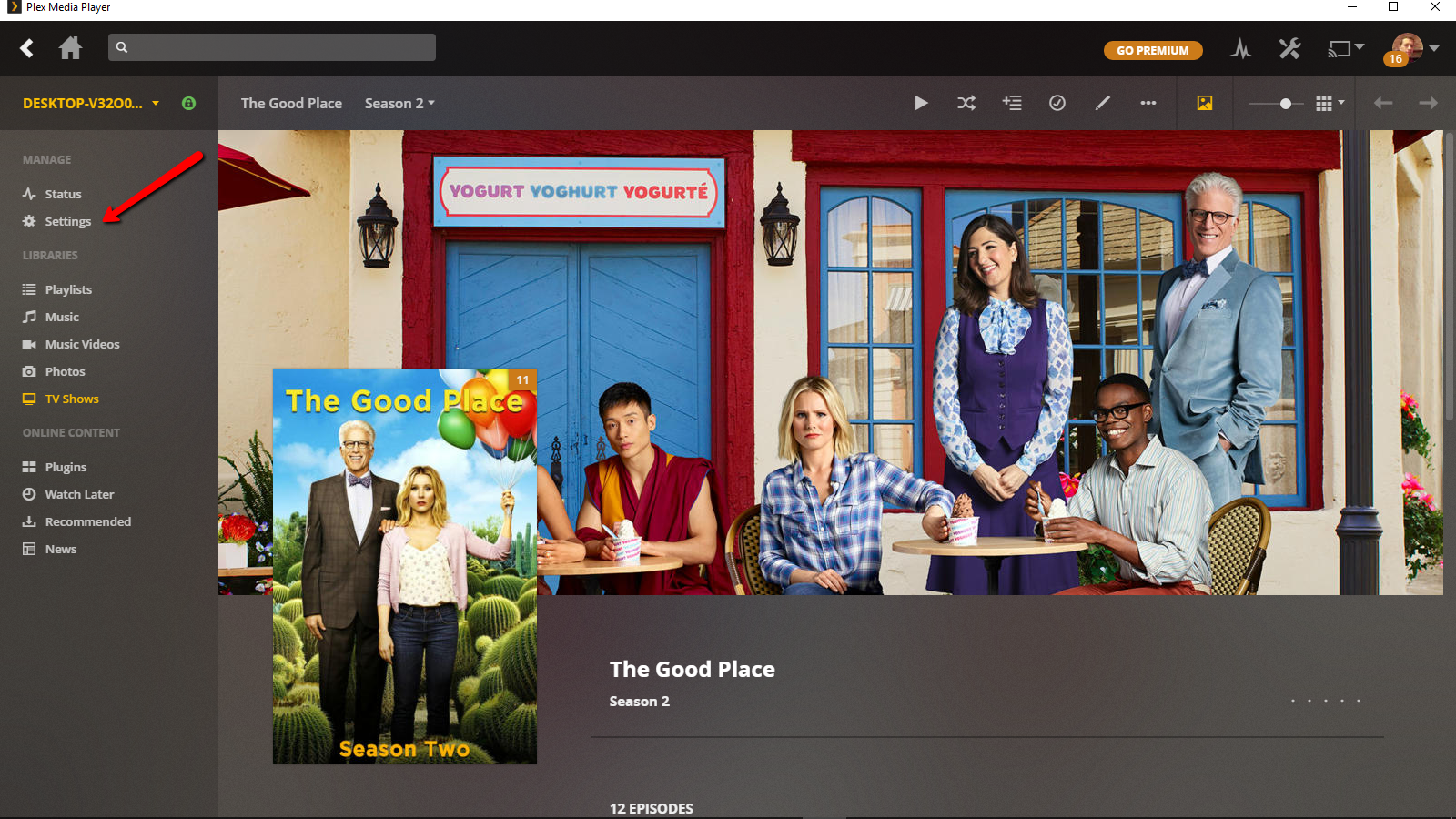Open the Playlists library
Screen dimensions: 1456x819
click(68, 289)
